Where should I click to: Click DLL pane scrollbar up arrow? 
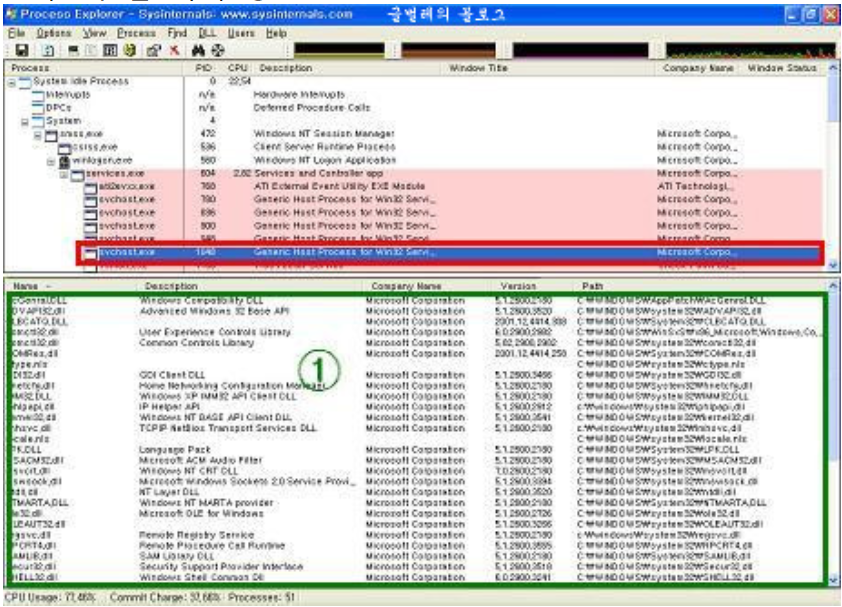(832, 286)
